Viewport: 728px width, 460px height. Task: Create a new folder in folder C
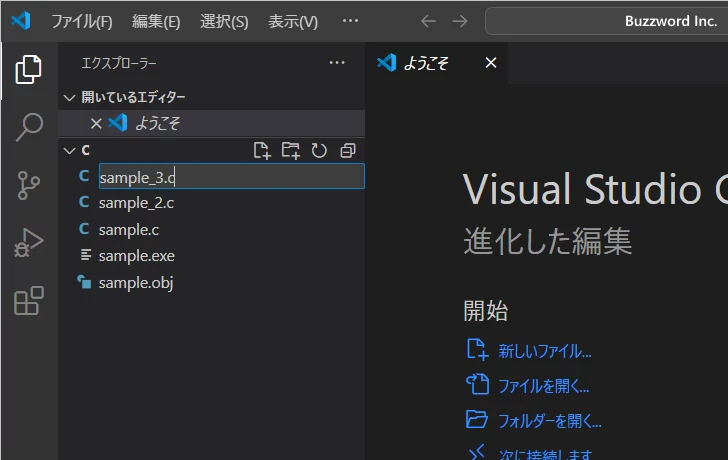(291, 150)
